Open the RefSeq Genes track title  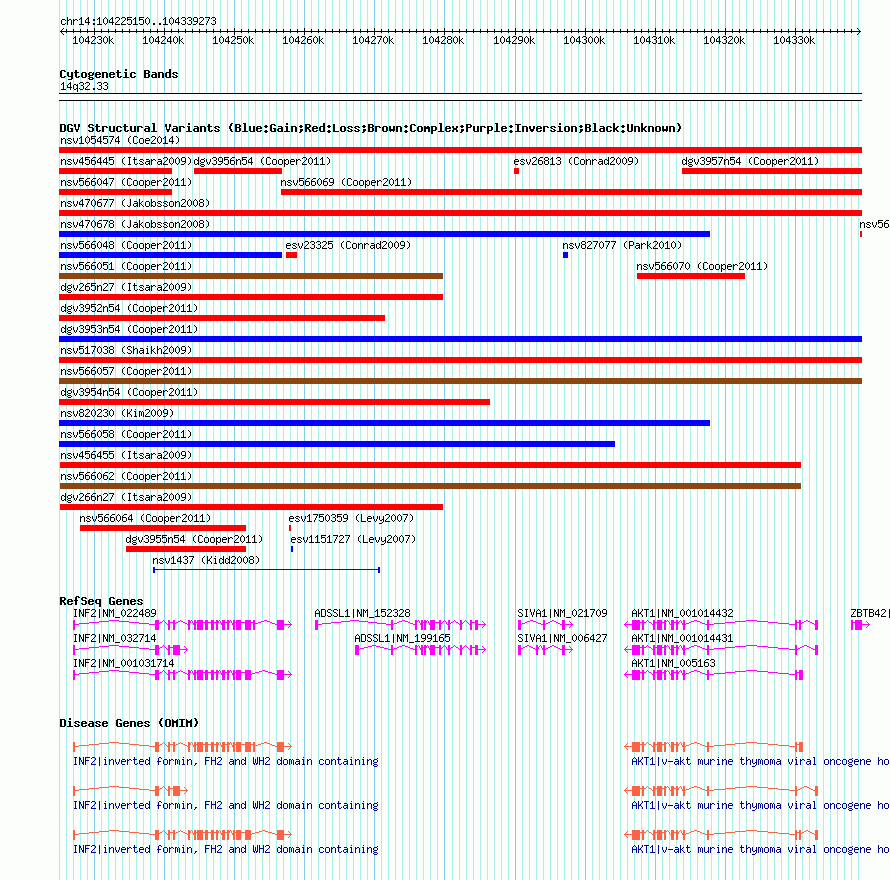click(x=101, y=601)
